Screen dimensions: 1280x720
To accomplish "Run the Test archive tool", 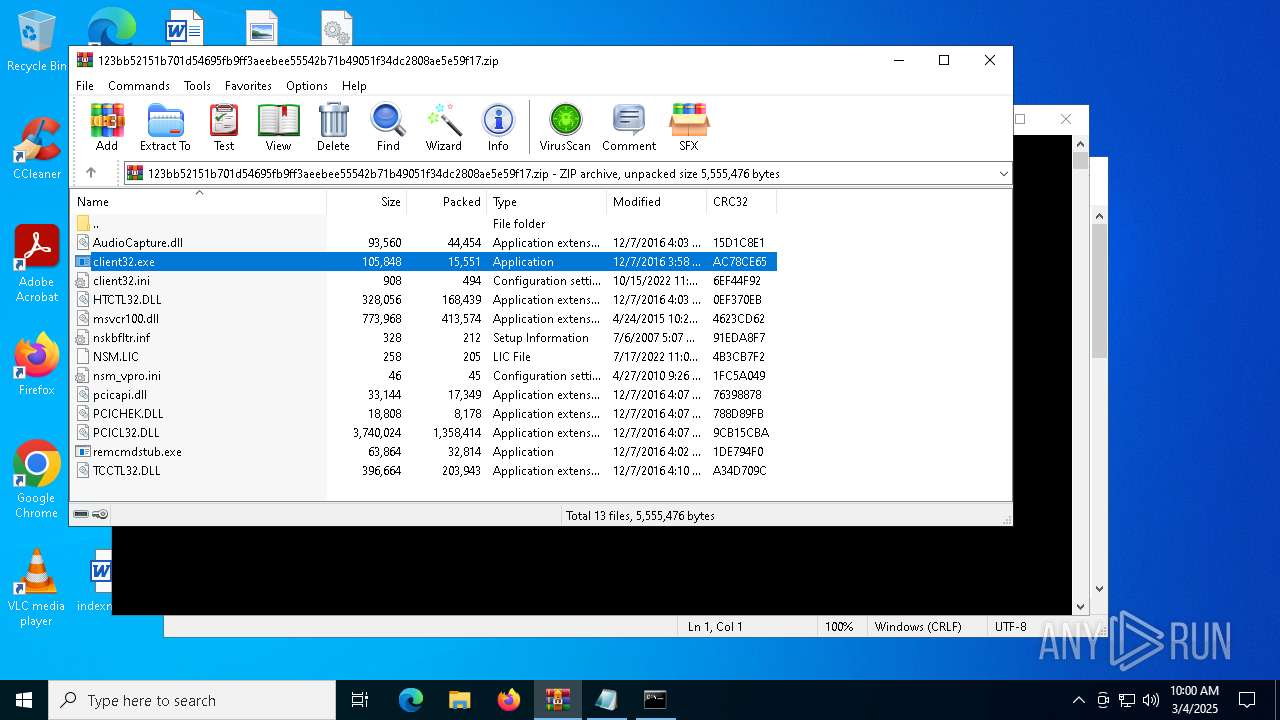I will [224, 127].
